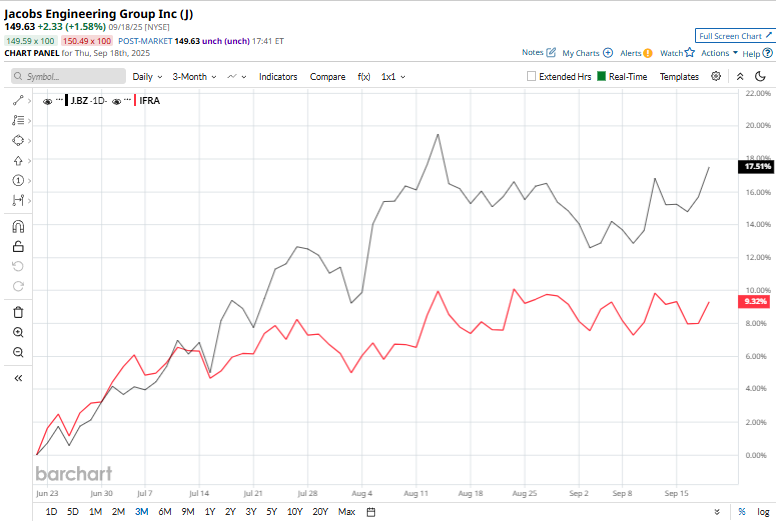Expand the bottom-right double-chevron options

717,512
